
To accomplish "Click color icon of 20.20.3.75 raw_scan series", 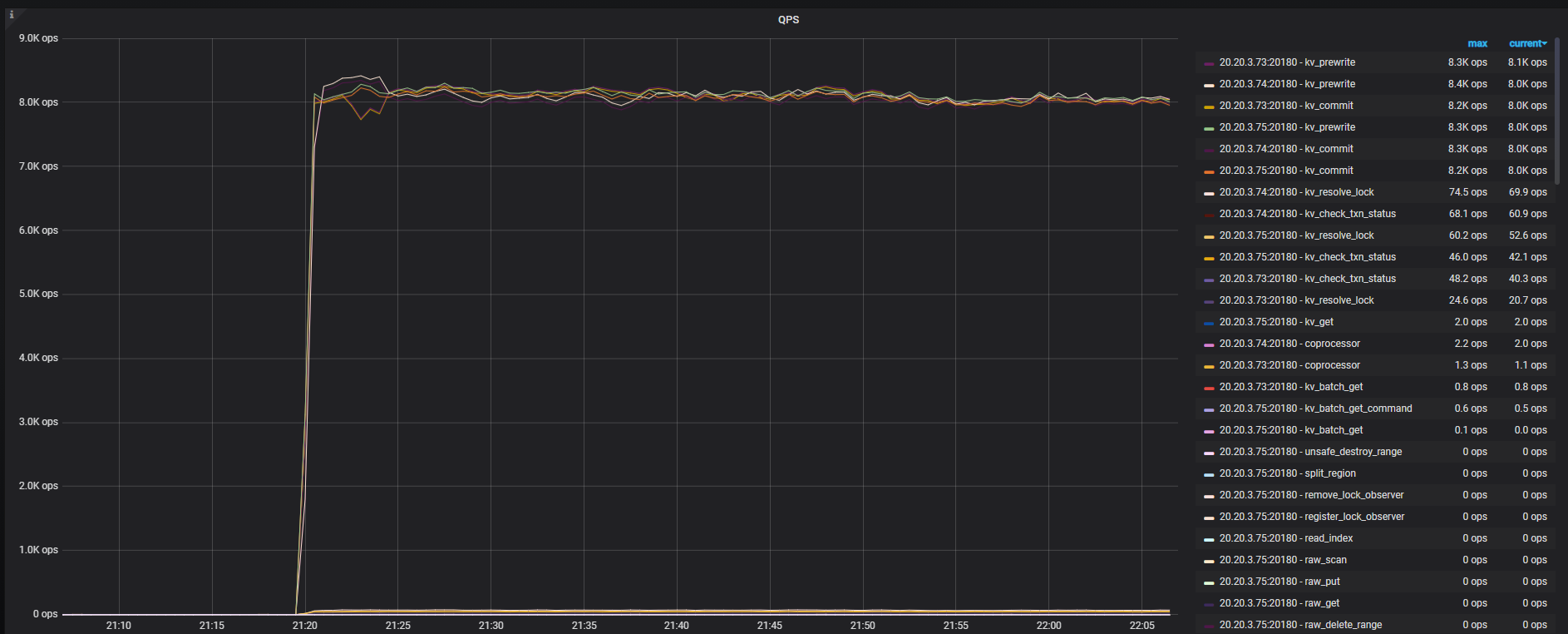I will [x=1209, y=561].
